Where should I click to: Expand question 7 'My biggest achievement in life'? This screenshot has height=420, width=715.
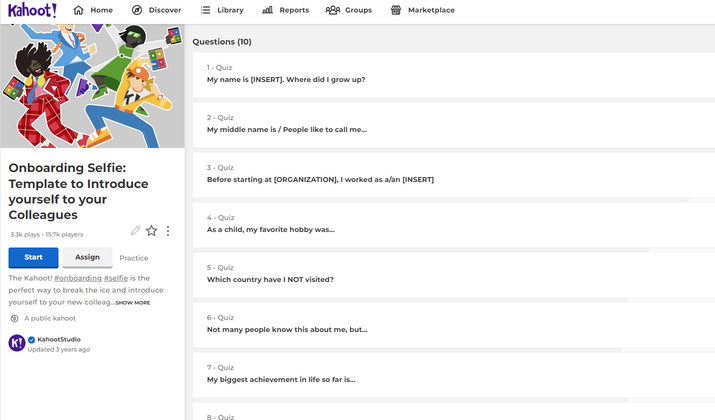pyautogui.click(x=454, y=375)
